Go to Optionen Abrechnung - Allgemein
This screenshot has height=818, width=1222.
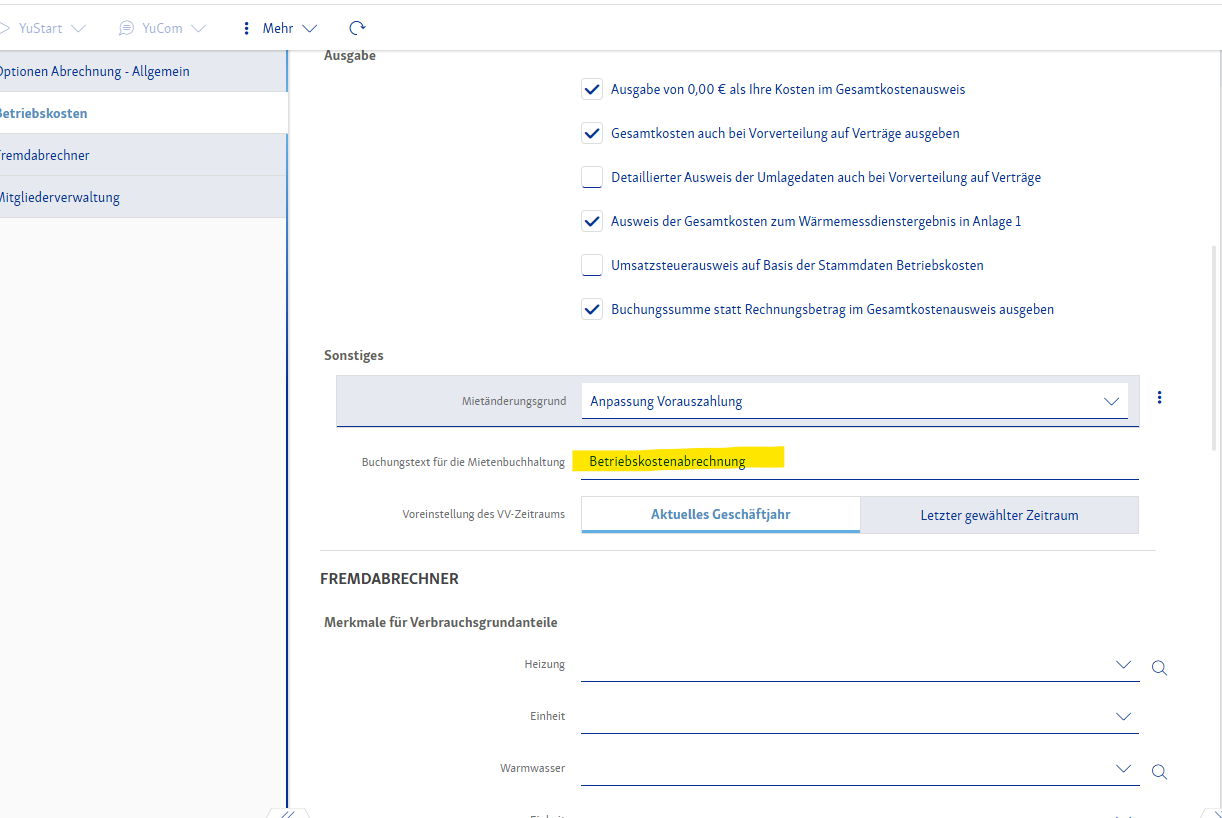(94, 71)
